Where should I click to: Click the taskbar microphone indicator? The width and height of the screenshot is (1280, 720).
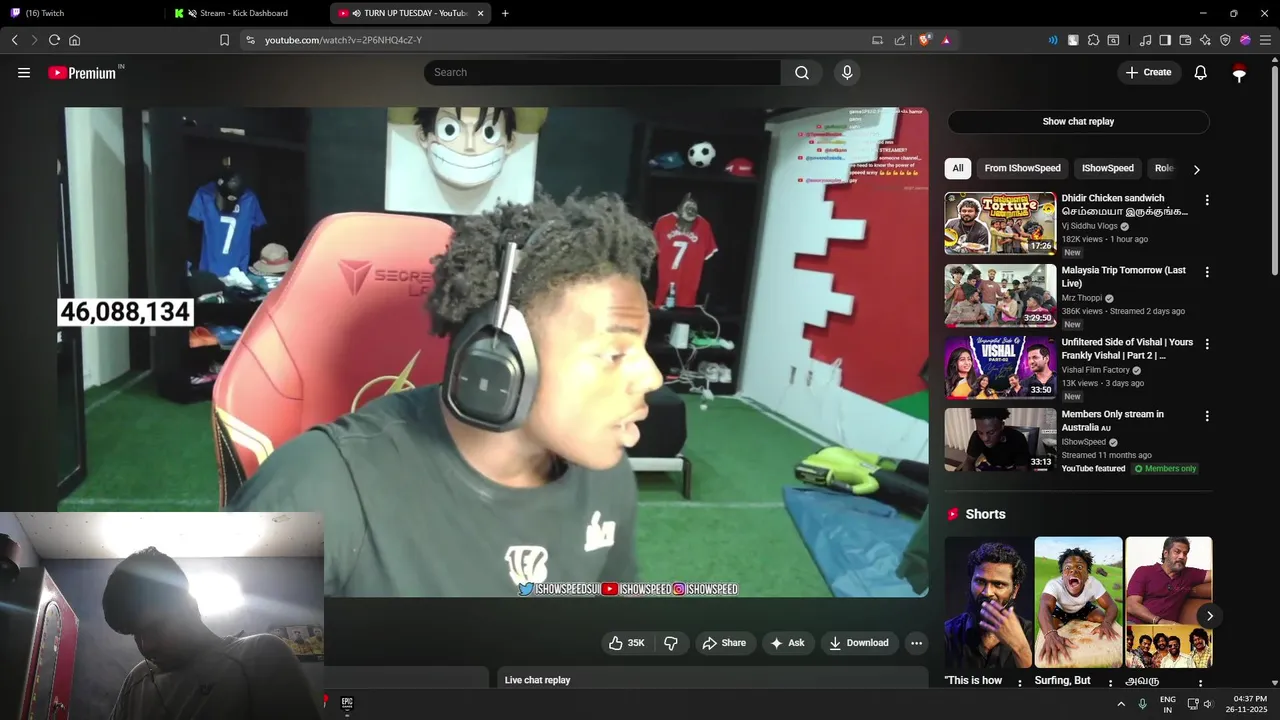1142,704
